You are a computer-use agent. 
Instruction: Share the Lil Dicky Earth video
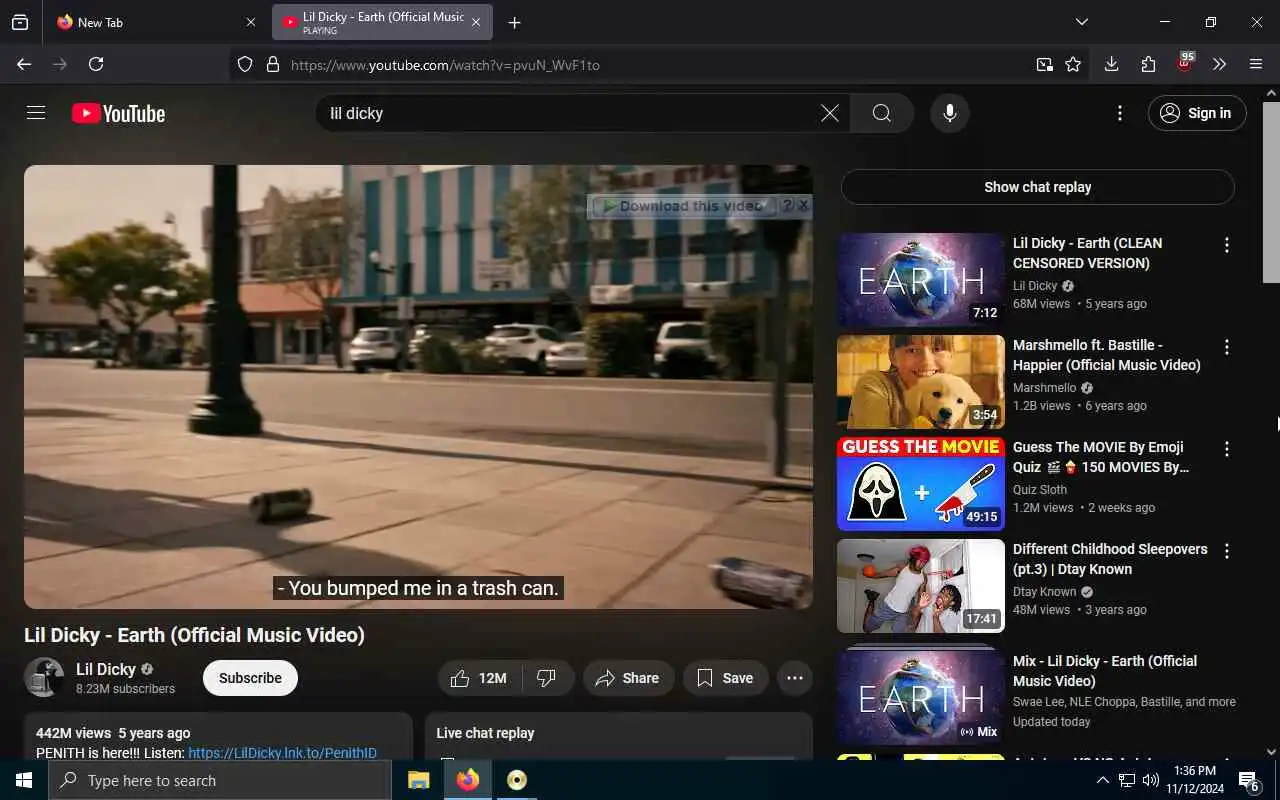point(628,678)
